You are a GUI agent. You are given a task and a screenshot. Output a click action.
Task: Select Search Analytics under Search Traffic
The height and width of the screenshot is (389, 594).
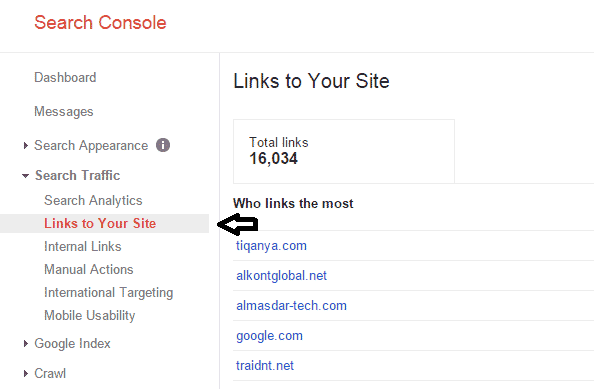tap(93, 200)
